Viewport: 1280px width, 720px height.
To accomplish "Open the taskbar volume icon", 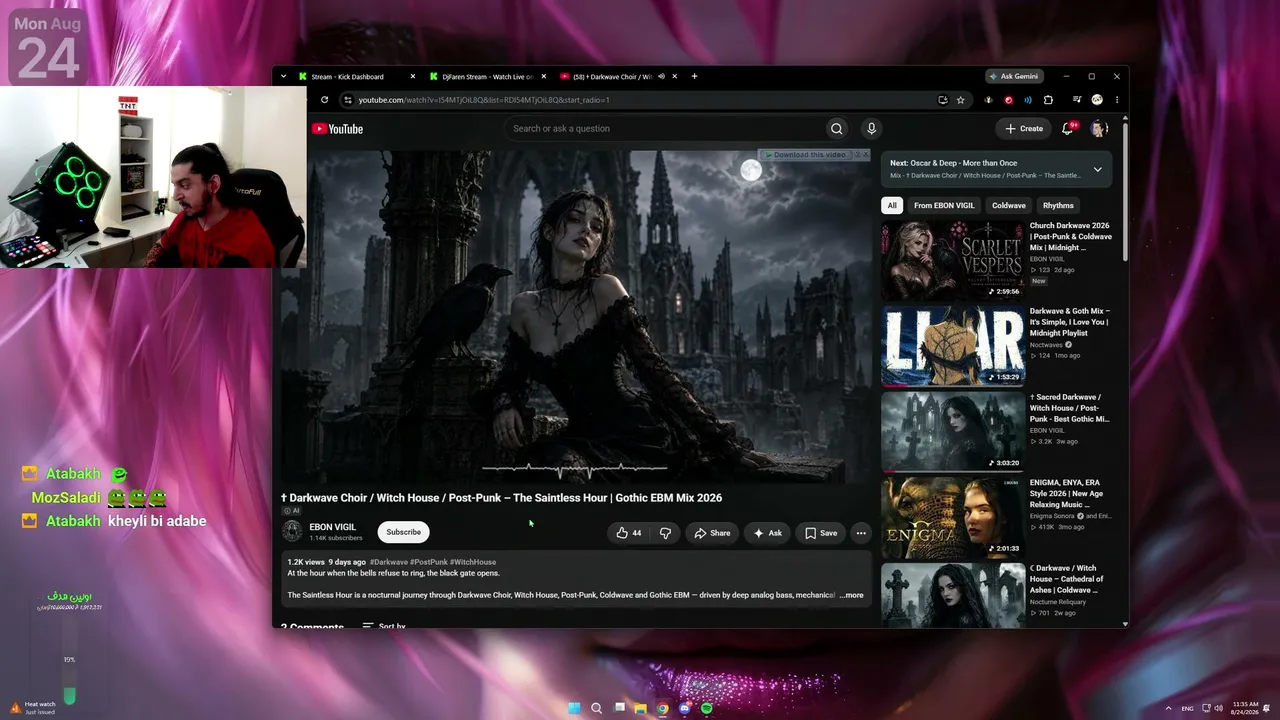I will click(x=1217, y=708).
